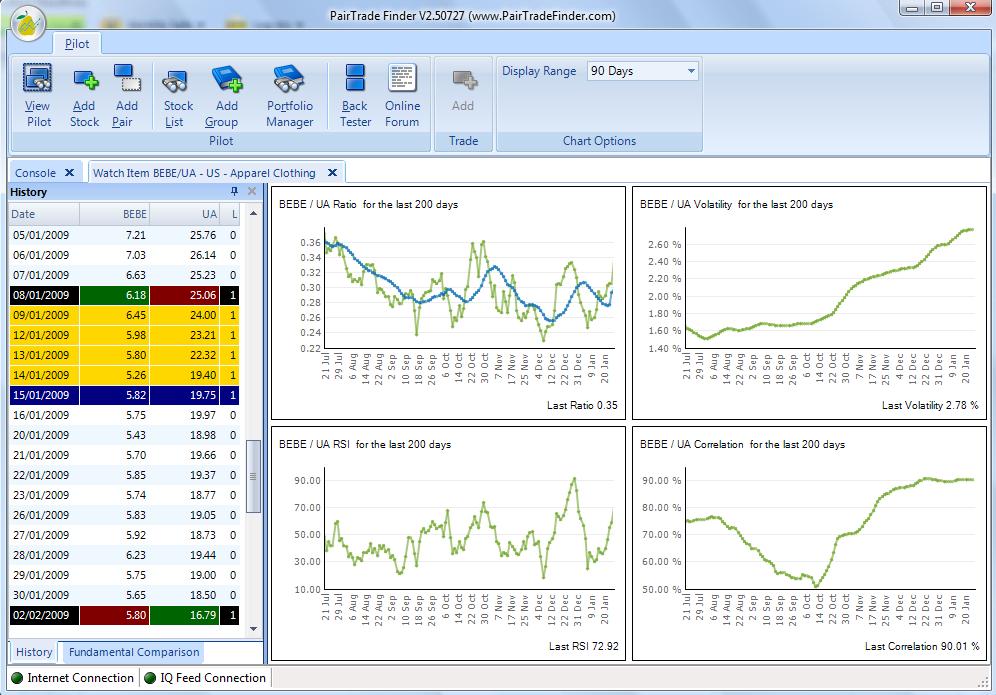Sort history by UA column header
The width and height of the screenshot is (996, 695).
185,214
